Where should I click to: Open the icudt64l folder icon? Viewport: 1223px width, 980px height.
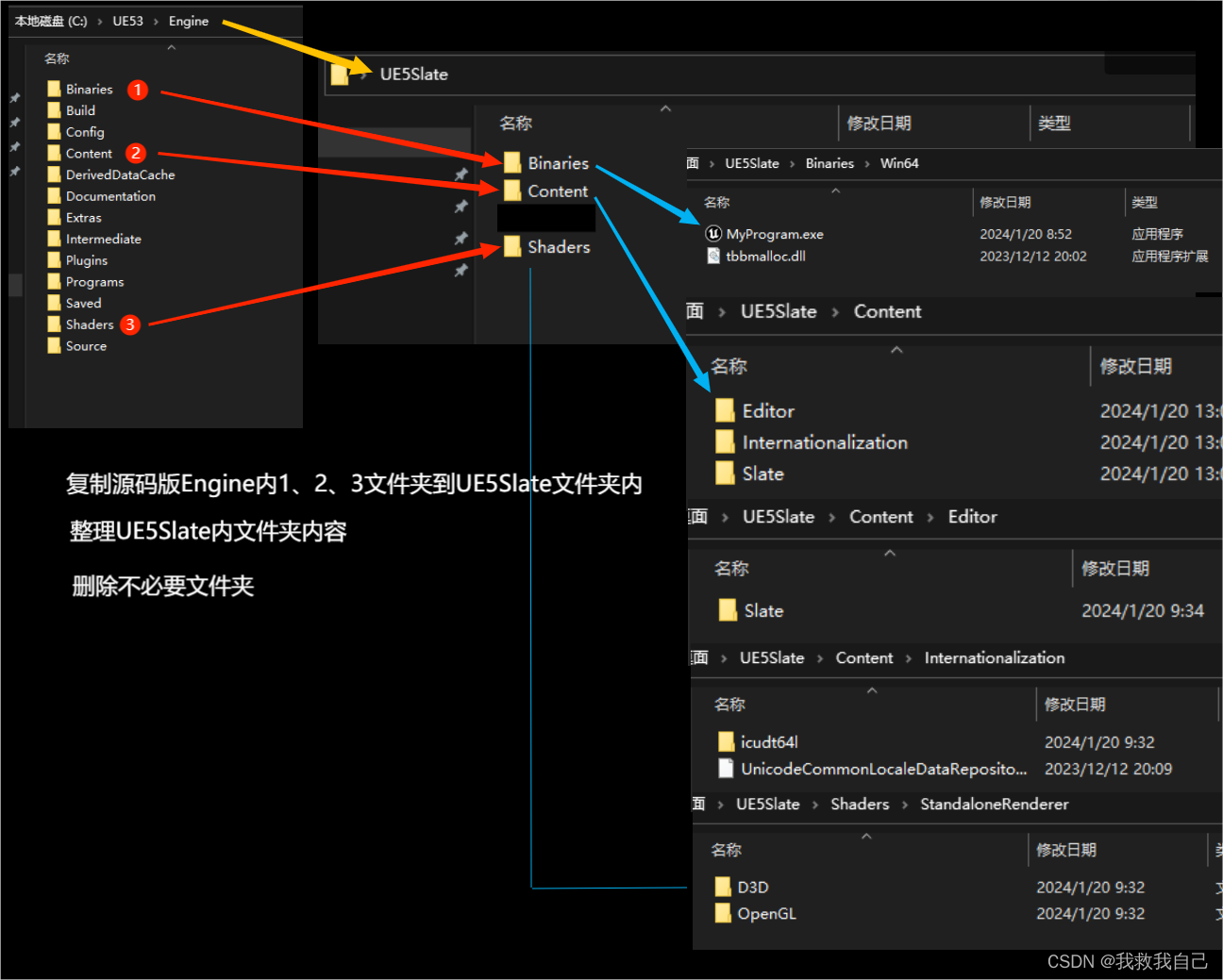[726, 742]
